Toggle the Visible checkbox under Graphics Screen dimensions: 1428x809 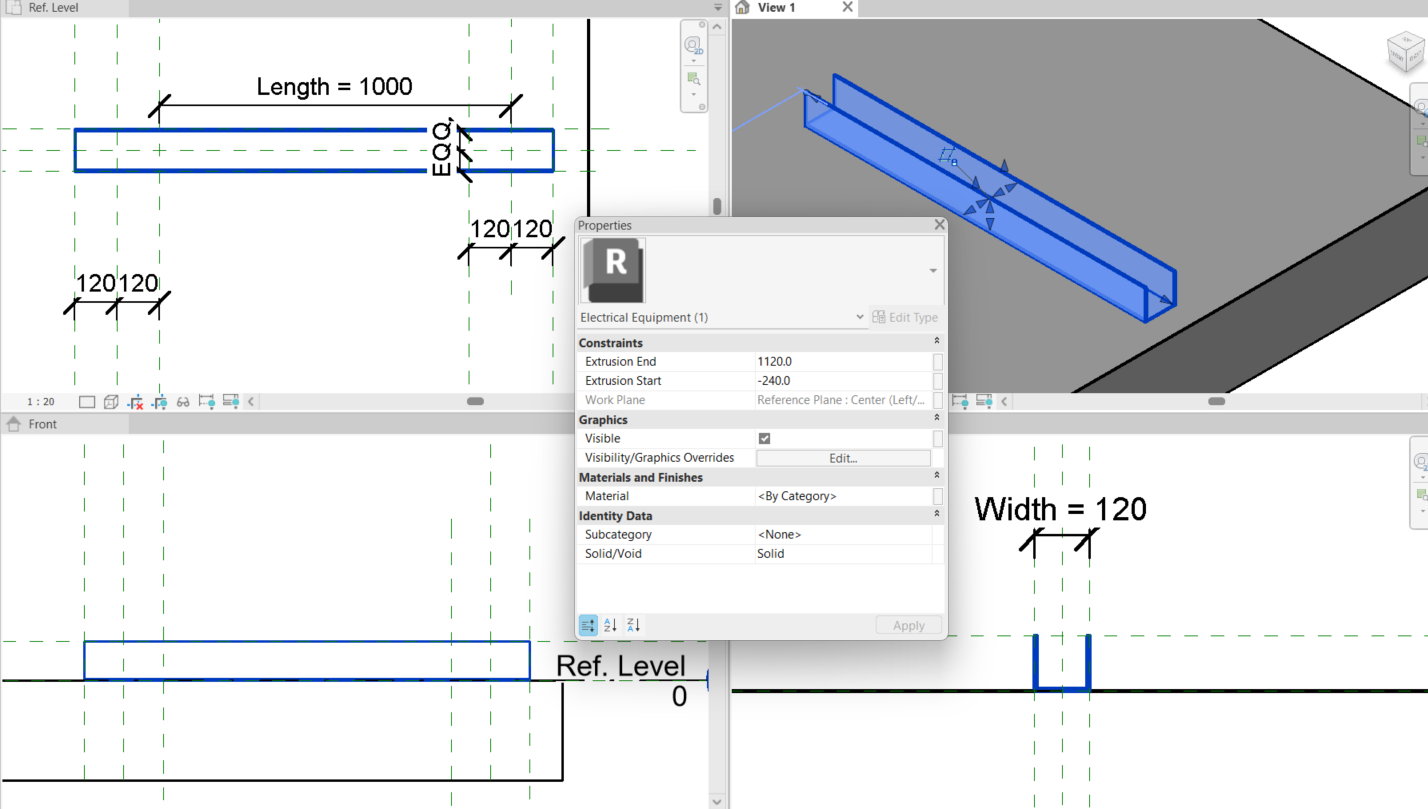tap(765, 438)
